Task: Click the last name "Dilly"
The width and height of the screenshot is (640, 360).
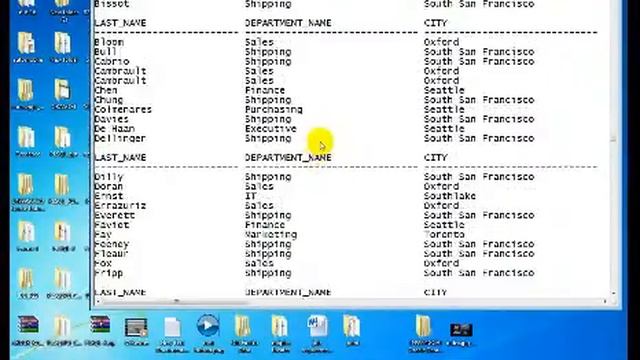Action: (108, 177)
